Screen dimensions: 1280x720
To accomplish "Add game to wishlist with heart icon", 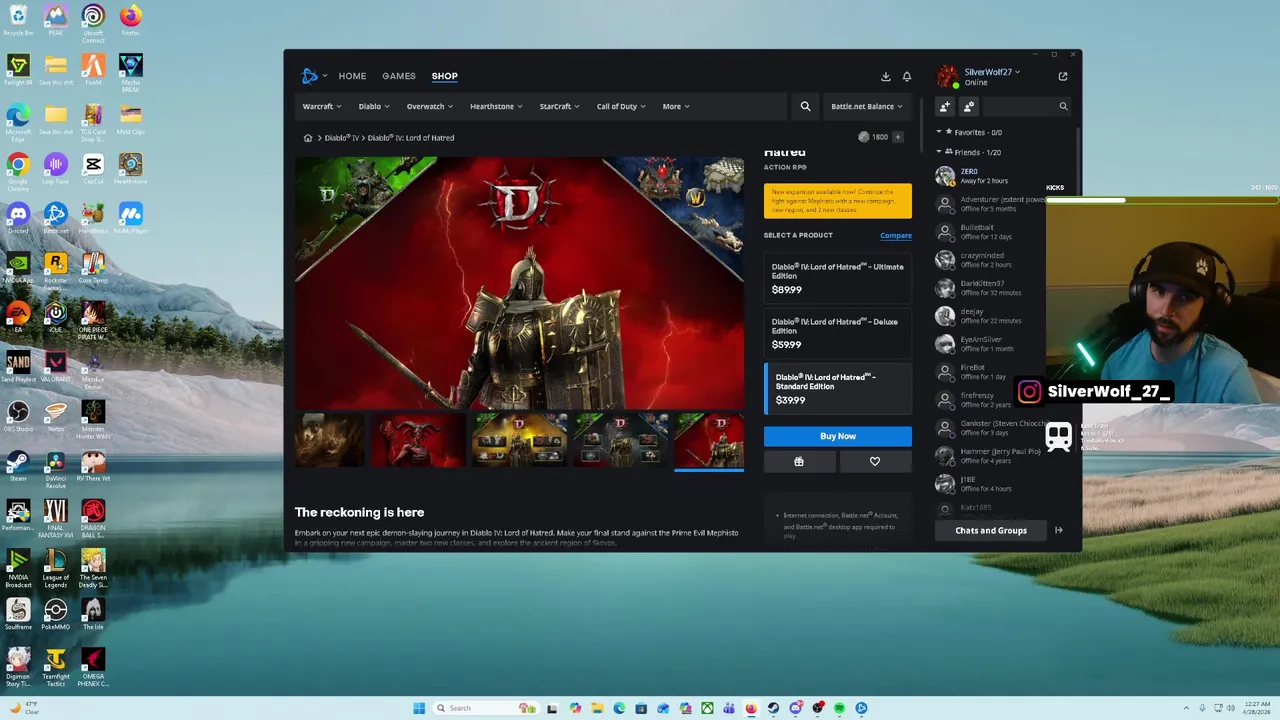I will (x=875, y=462).
